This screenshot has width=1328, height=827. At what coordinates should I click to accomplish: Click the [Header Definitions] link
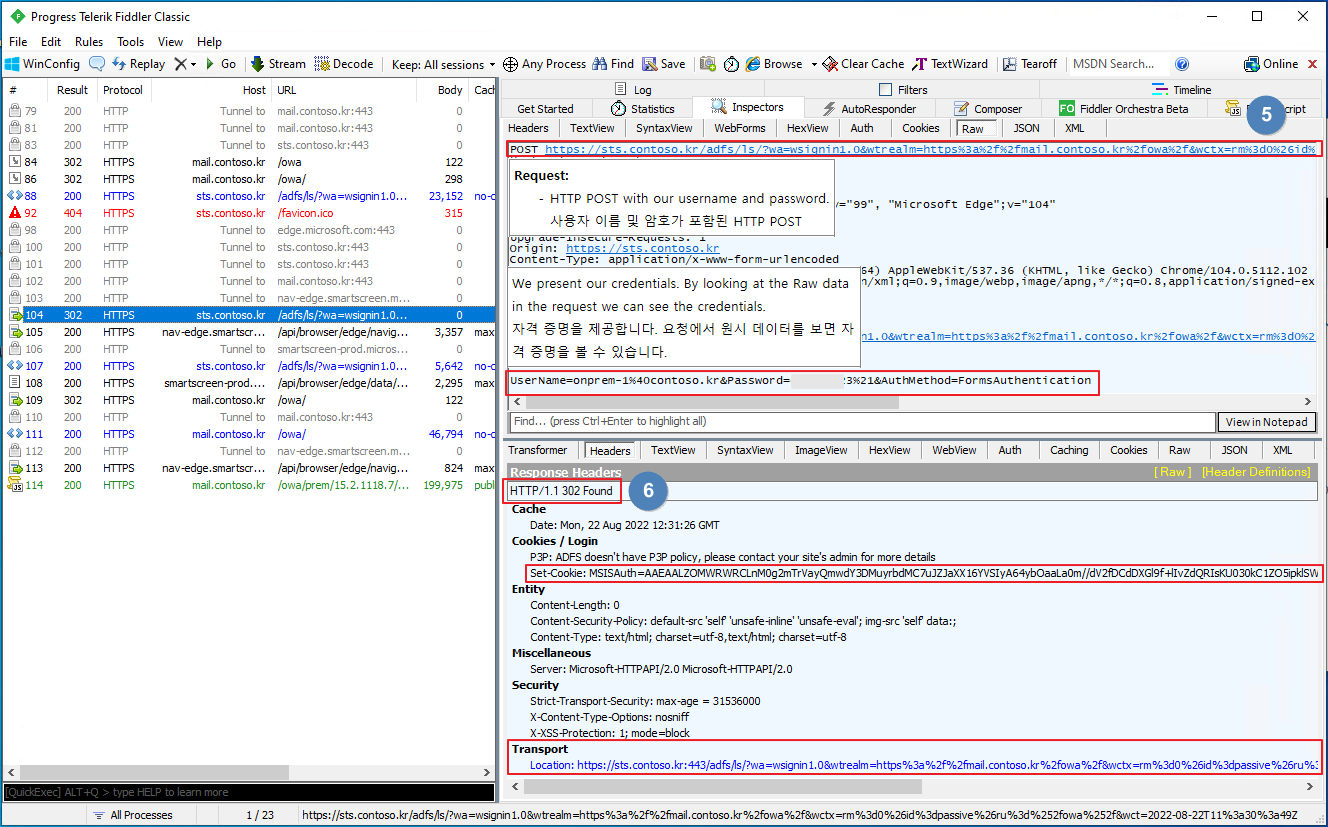pyautogui.click(x=1255, y=472)
